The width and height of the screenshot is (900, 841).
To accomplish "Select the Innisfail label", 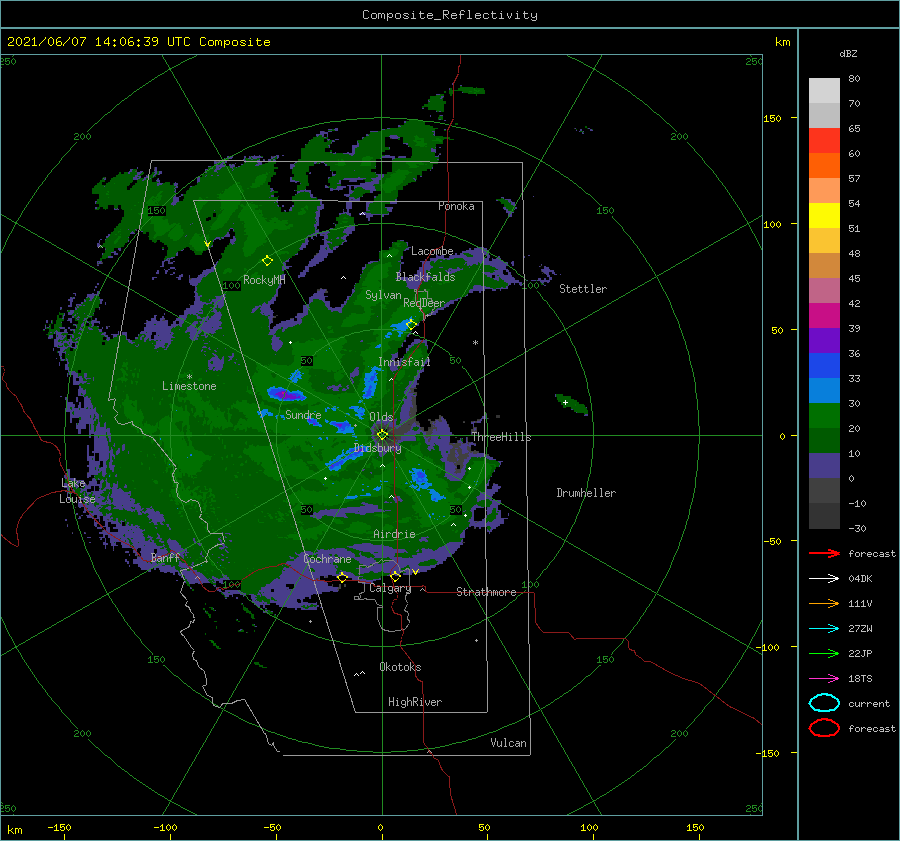I will 404,362.
